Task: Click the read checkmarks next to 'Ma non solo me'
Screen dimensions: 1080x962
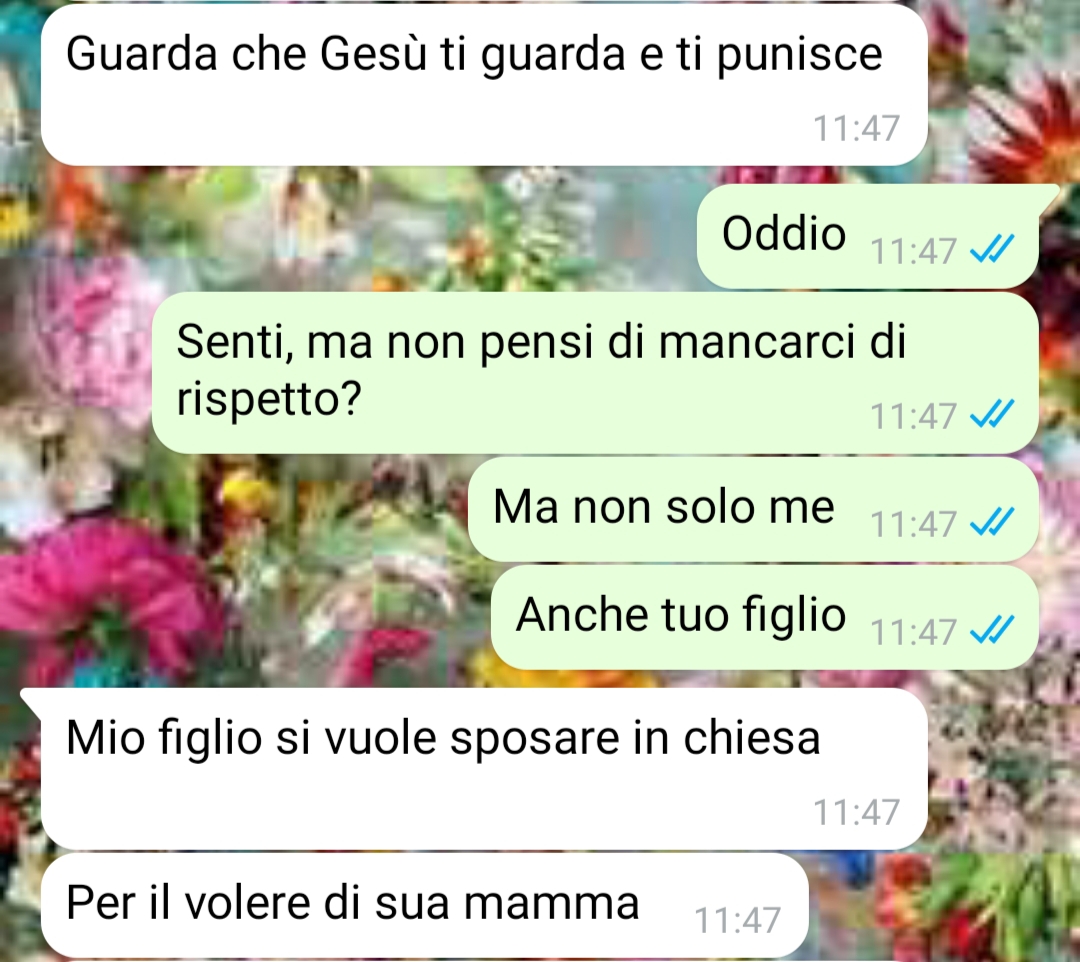Action: [x=992, y=523]
